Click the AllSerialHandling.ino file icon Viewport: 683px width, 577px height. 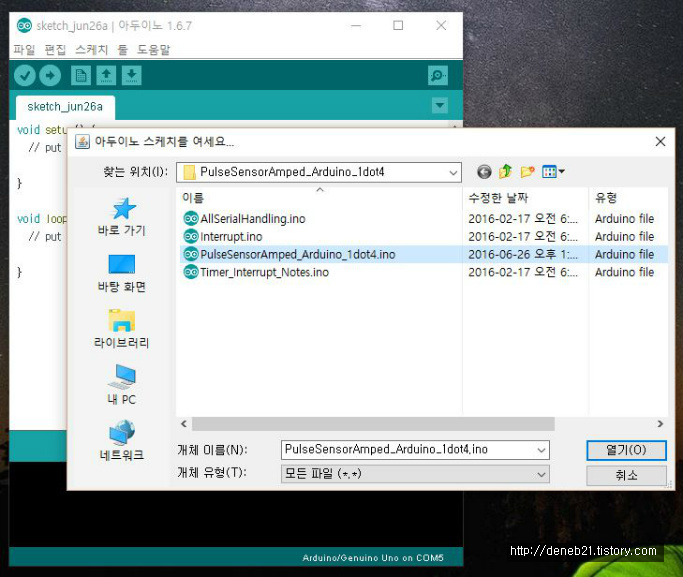[191, 218]
